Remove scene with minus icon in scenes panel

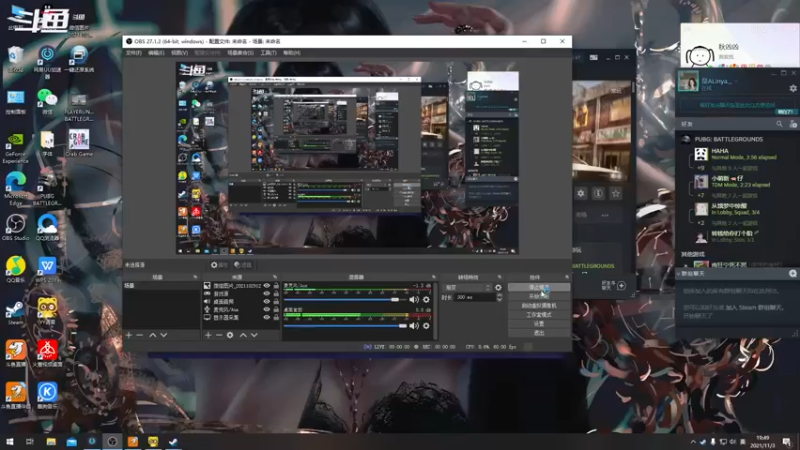tap(139, 335)
